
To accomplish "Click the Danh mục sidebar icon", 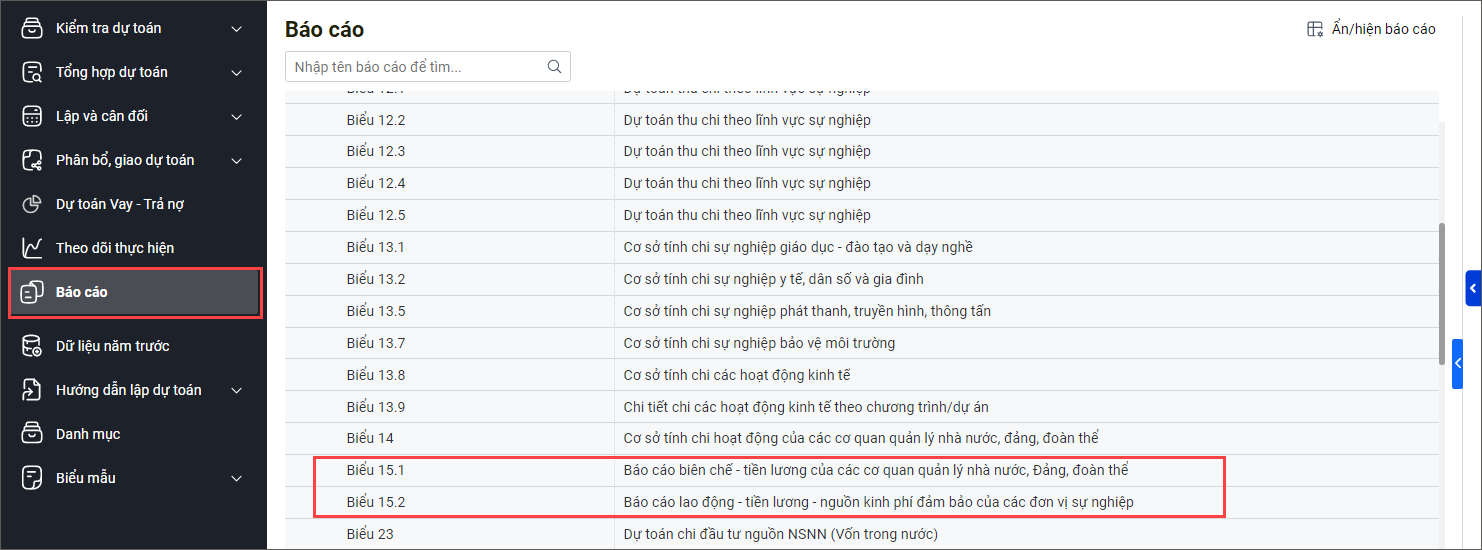I will click(33, 434).
